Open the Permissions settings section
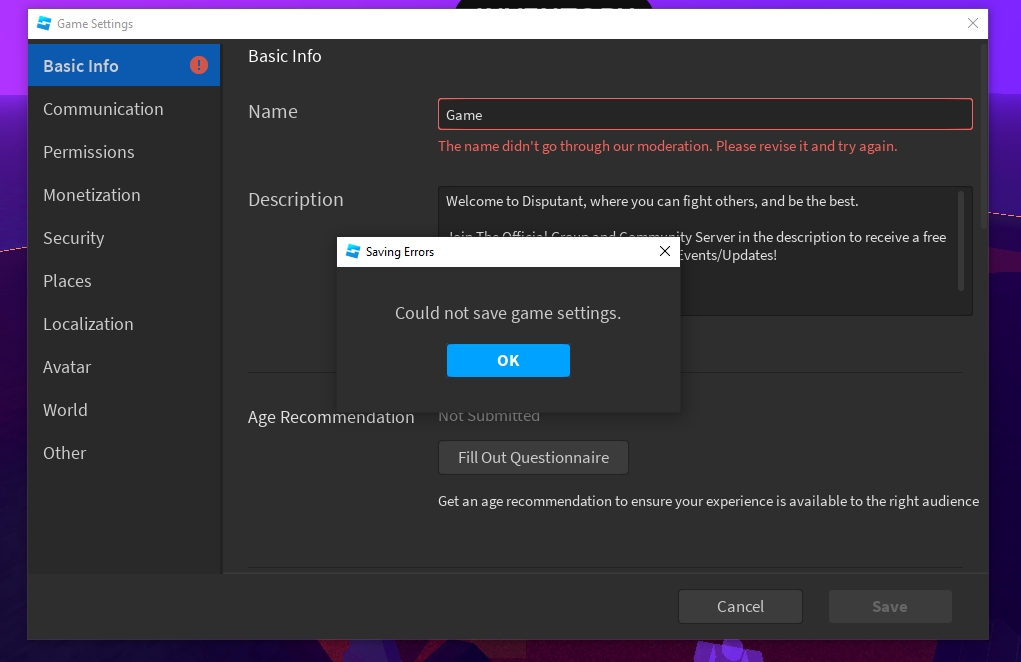 (88, 152)
